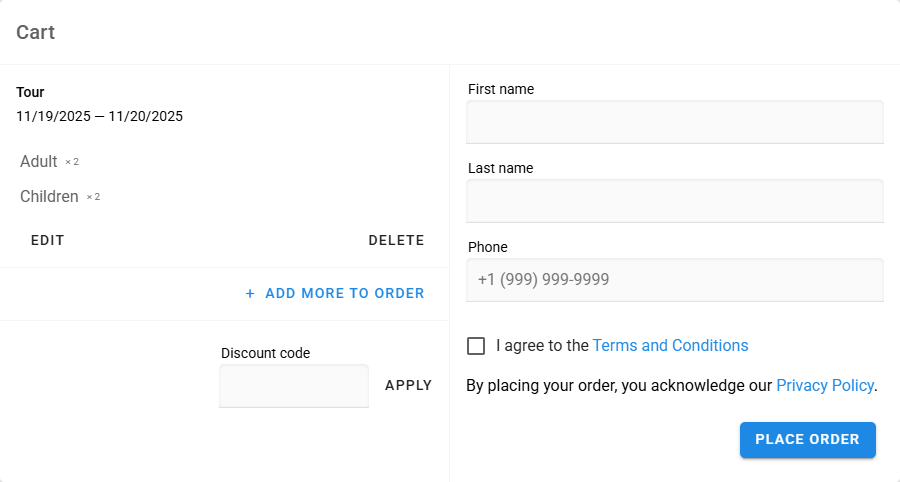Check the Terms and Conditions agreement box
Image resolution: width=900 pixels, height=482 pixels.
point(476,346)
